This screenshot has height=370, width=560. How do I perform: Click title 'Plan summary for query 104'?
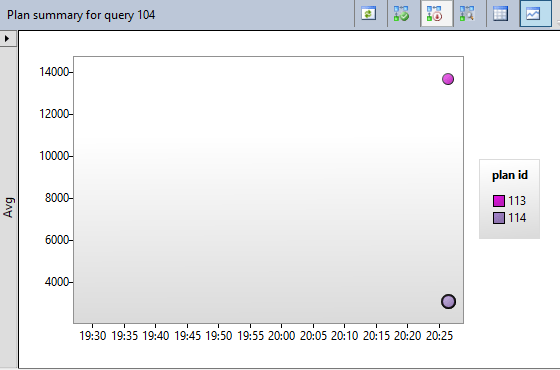[81, 15]
